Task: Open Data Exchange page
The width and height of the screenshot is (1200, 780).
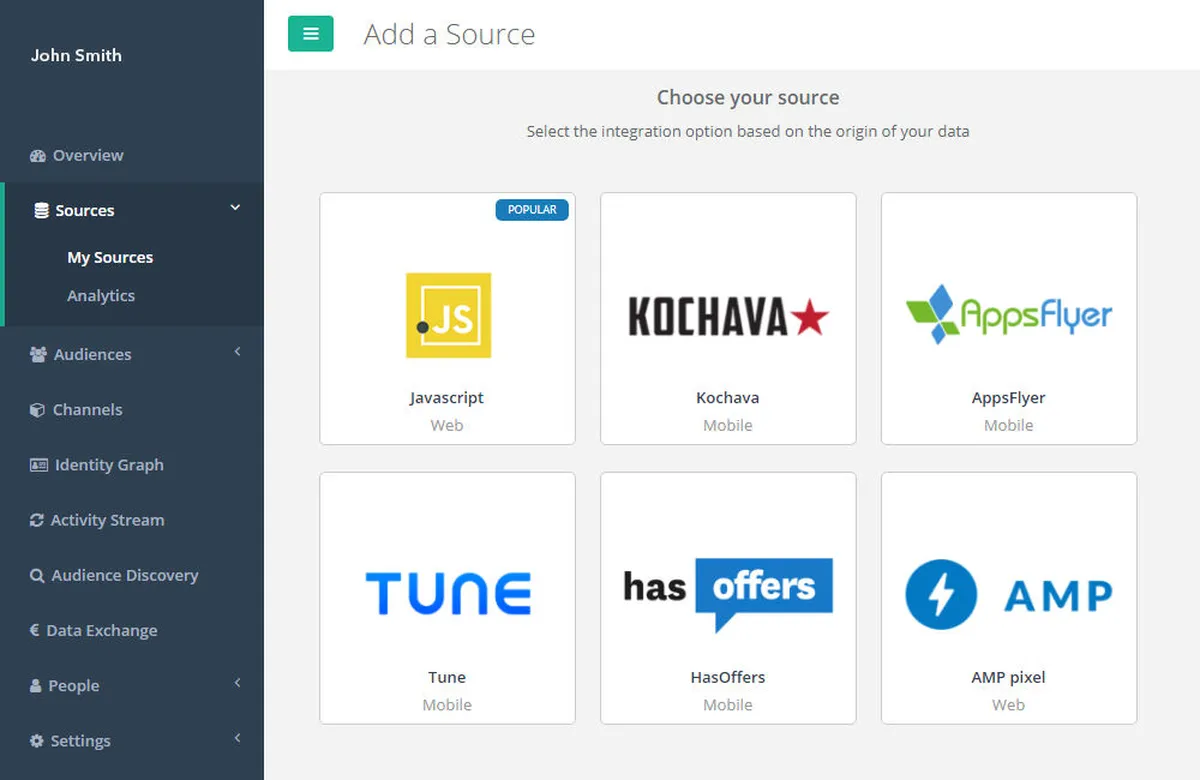Action: pyautogui.click(x=102, y=631)
